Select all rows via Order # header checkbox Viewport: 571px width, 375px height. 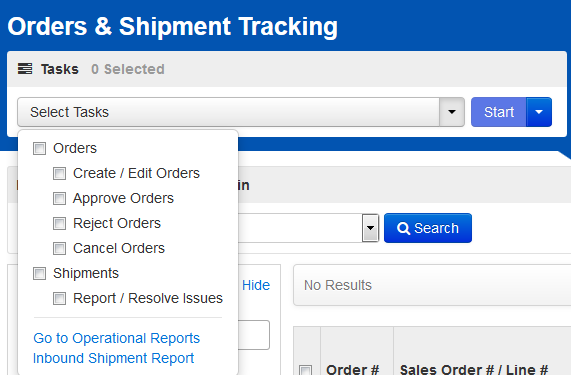click(x=306, y=370)
